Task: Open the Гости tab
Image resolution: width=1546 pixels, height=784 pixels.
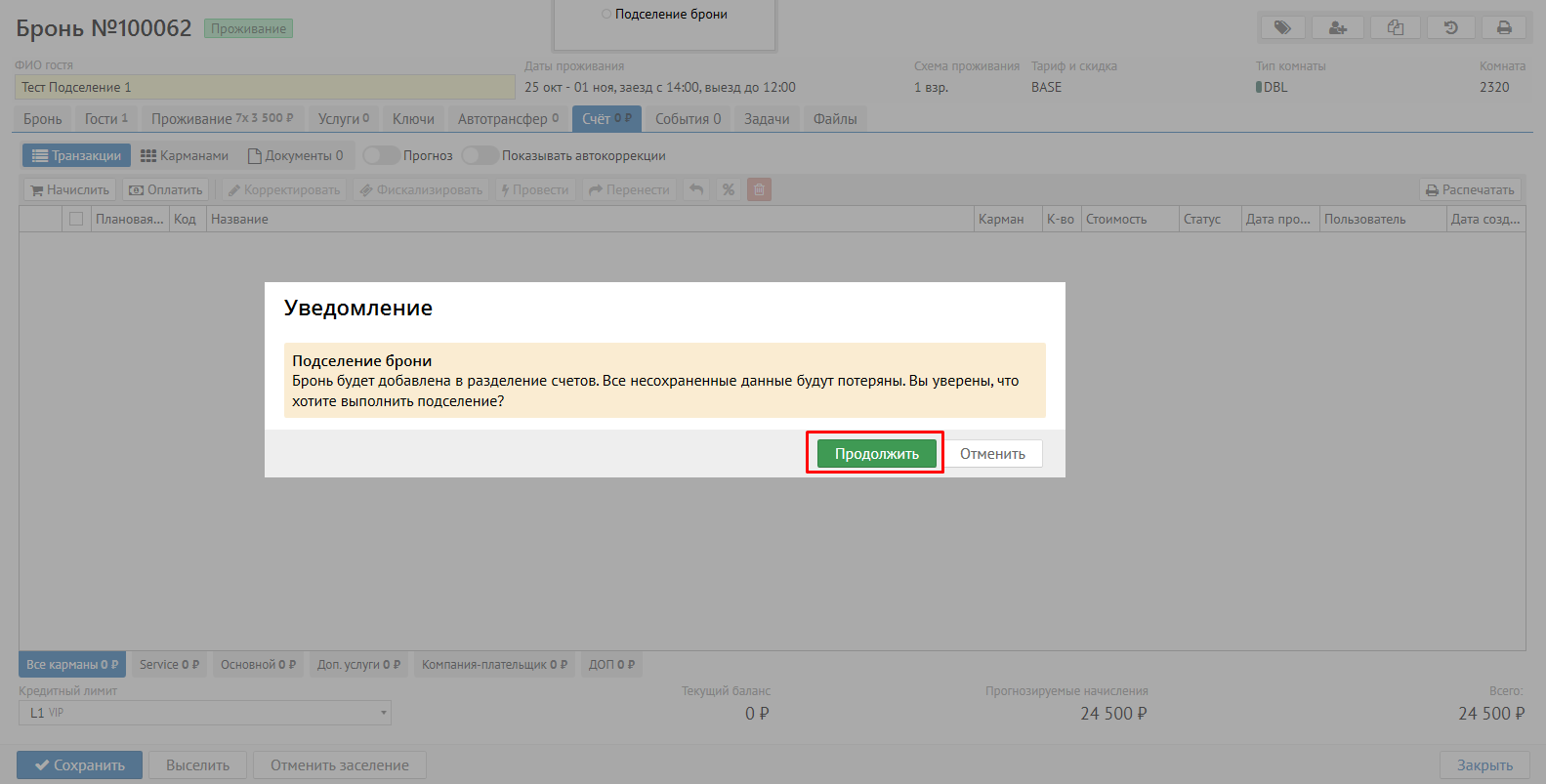Action: coord(106,118)
